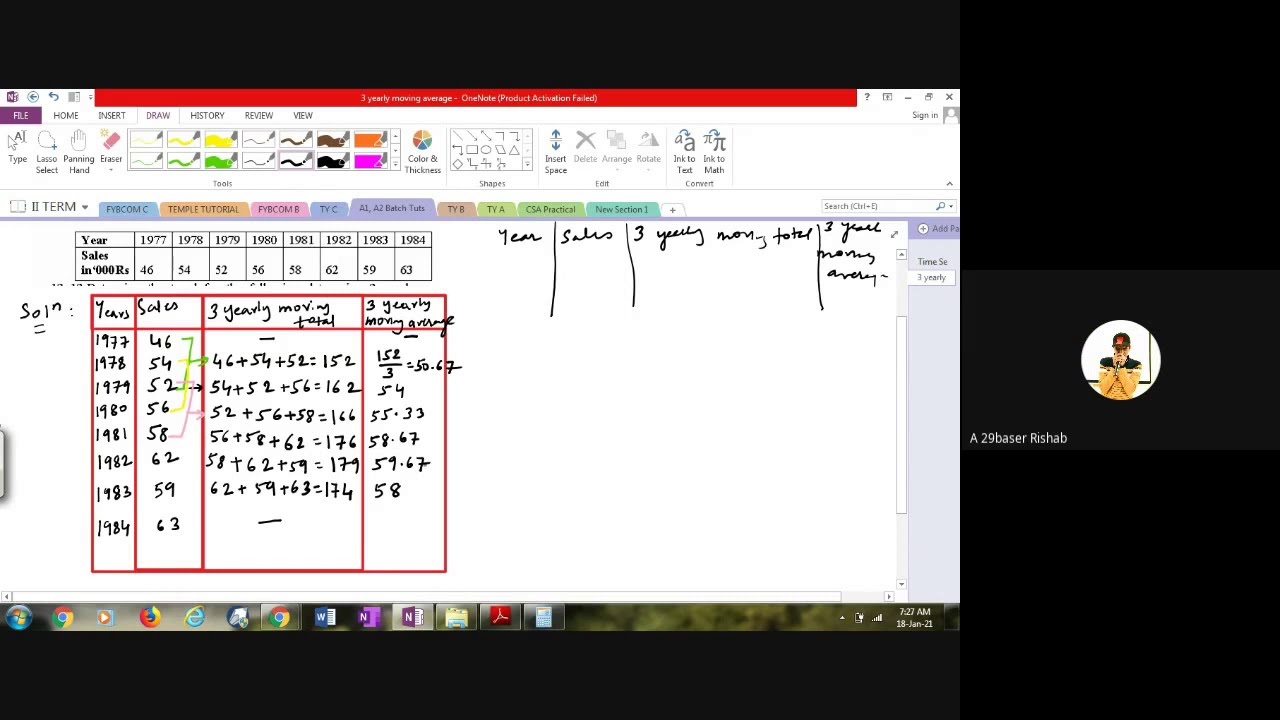Create a new section with plus tab

coord(672,209)
